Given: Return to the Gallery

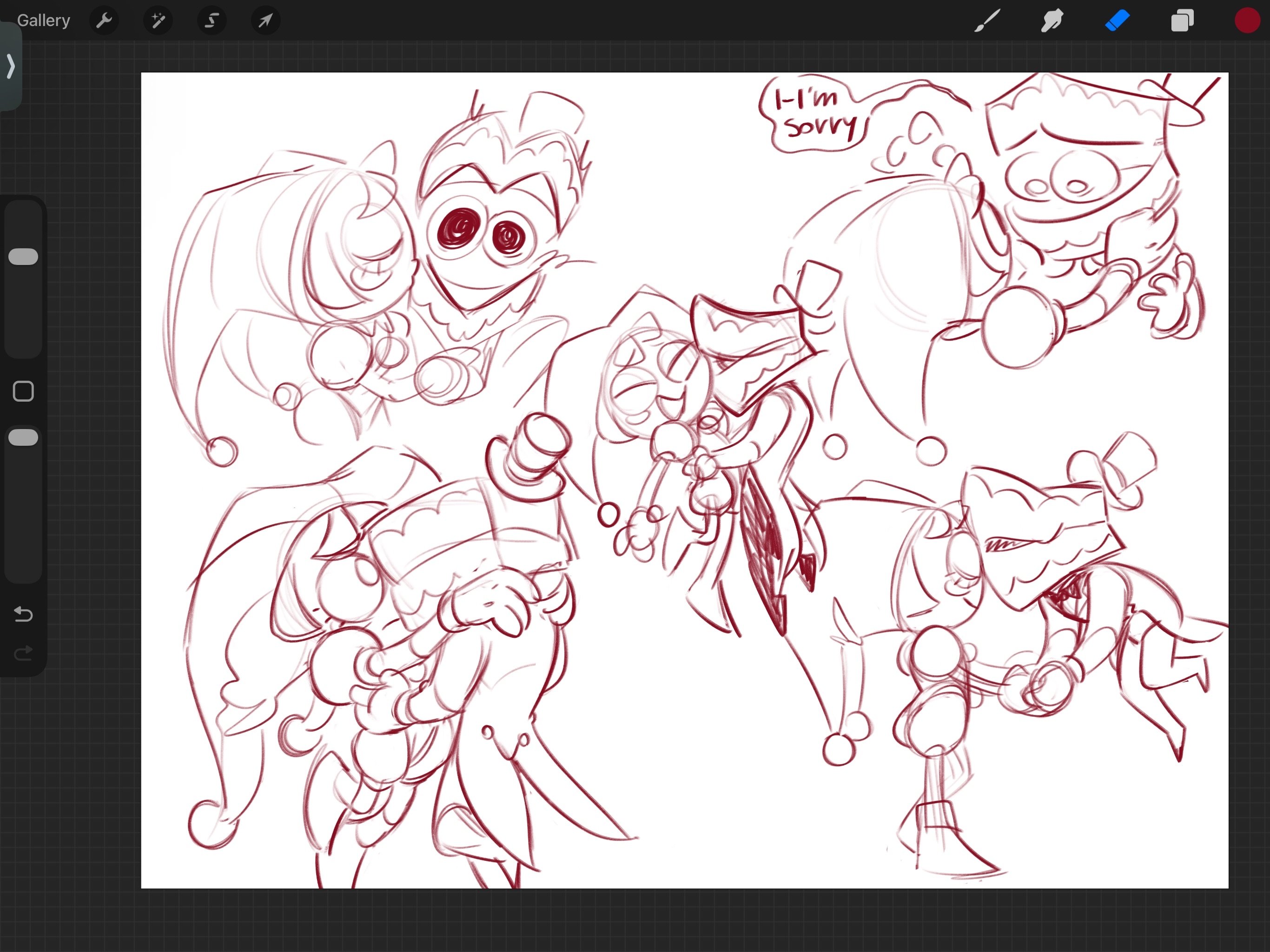Looking at the screenshot, I should (x=44, y=20).
